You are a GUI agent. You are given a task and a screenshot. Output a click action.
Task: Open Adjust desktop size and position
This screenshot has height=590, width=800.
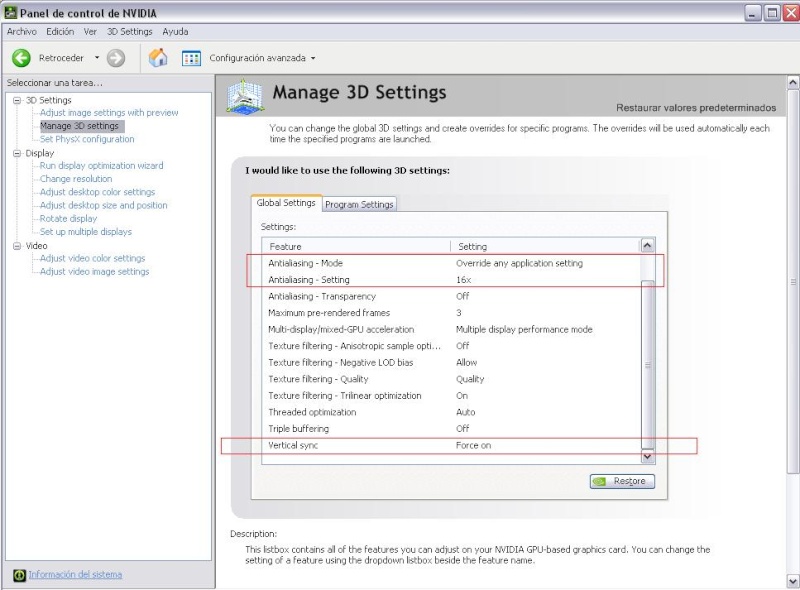point(104,206)
